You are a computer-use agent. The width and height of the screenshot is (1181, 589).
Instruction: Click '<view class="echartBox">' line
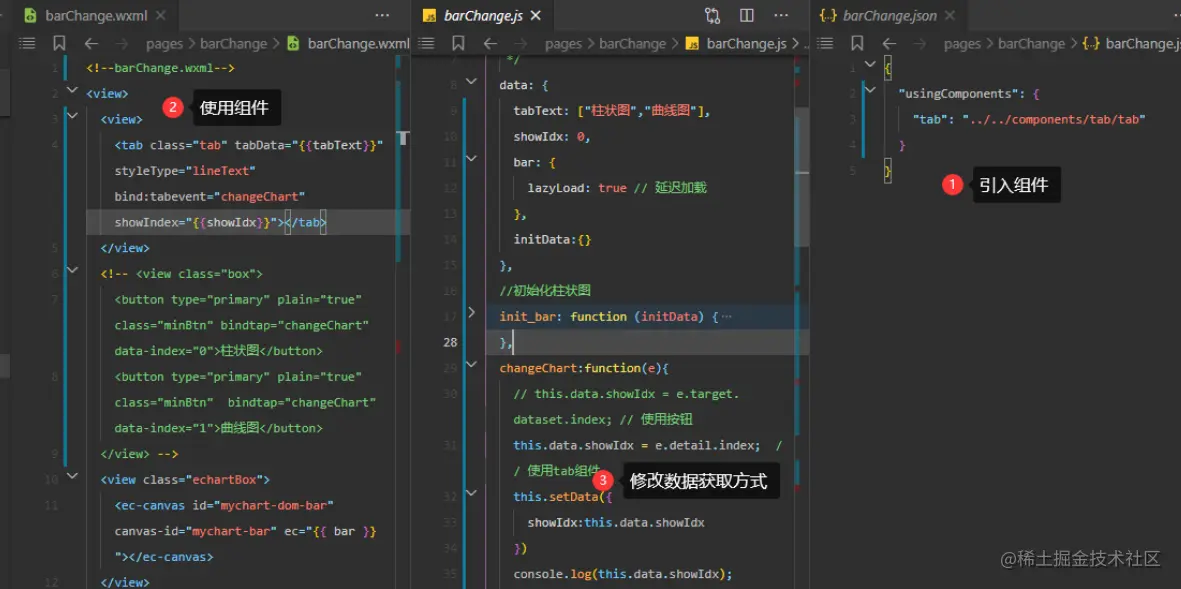coord(185,479)
